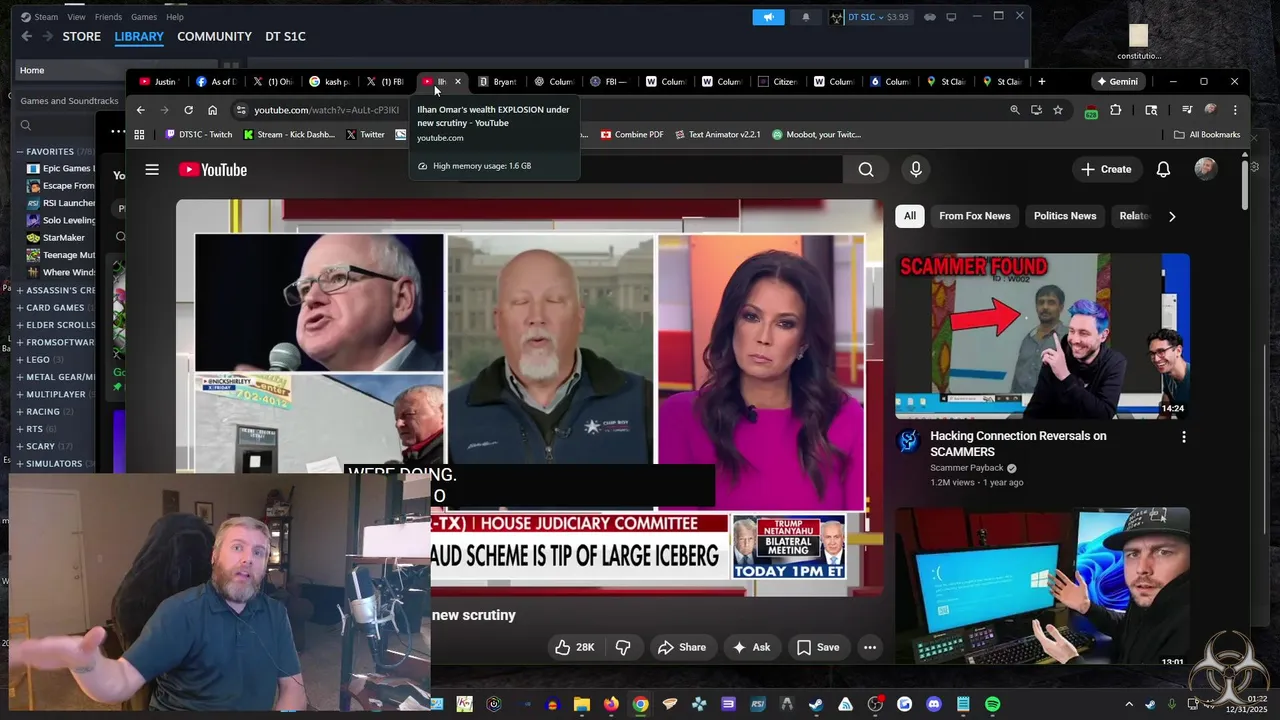Viewport: 1280px width, 720px height.
Task: Open Steam COMMUNITY tab
Action: pos(214,36)
